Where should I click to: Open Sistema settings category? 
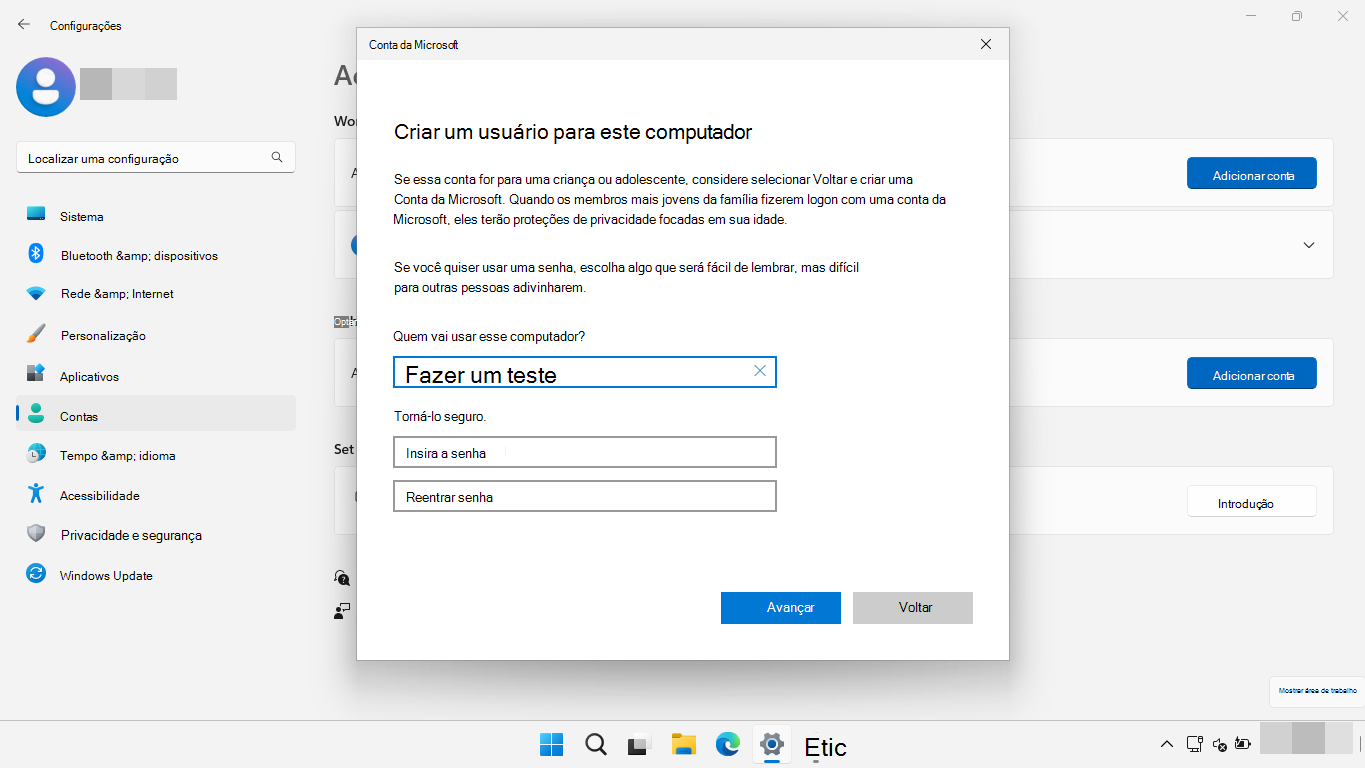tap(156, 216)
